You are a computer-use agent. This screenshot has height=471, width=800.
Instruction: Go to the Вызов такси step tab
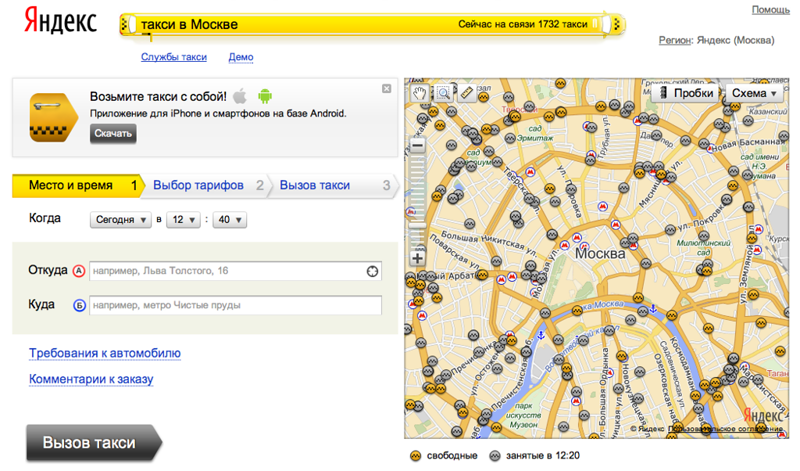[315, 185]
